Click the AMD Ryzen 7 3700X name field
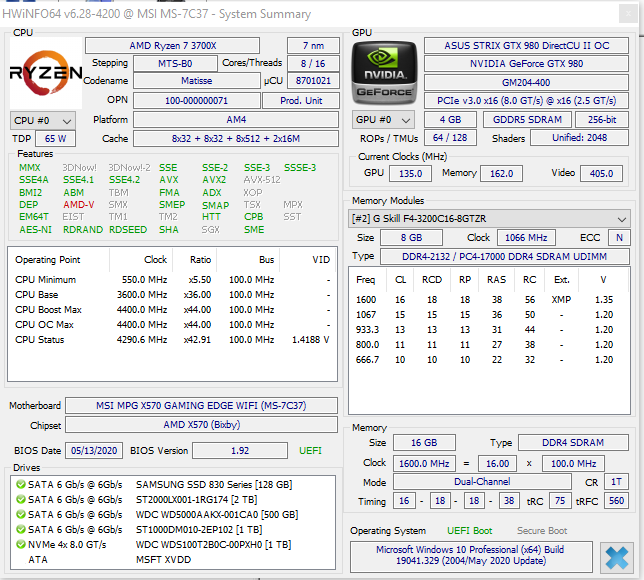Image resolution: width=644 pixels, height=580 pixels. tap(172, 46)
